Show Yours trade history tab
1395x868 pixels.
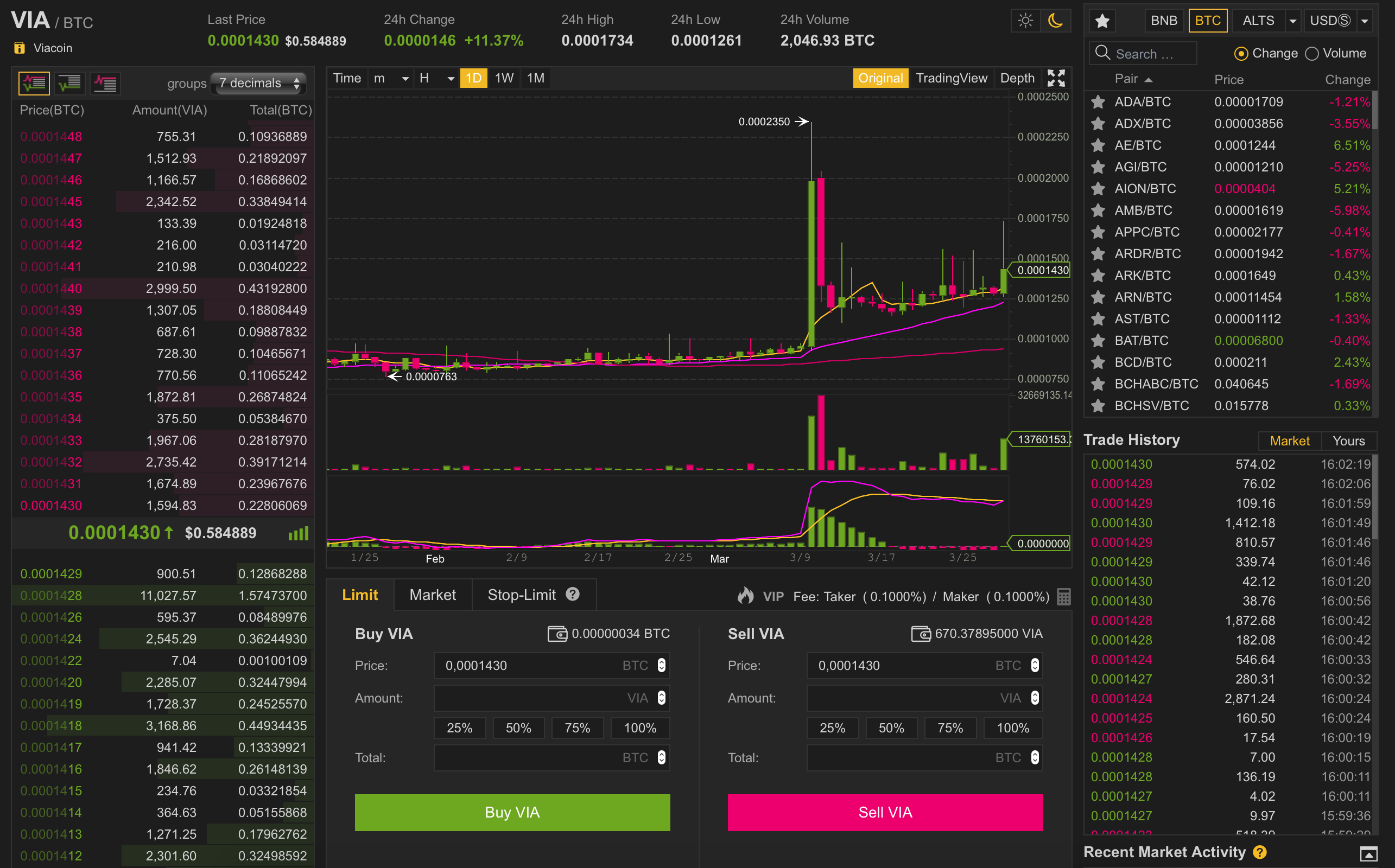tap(1348, 441)
